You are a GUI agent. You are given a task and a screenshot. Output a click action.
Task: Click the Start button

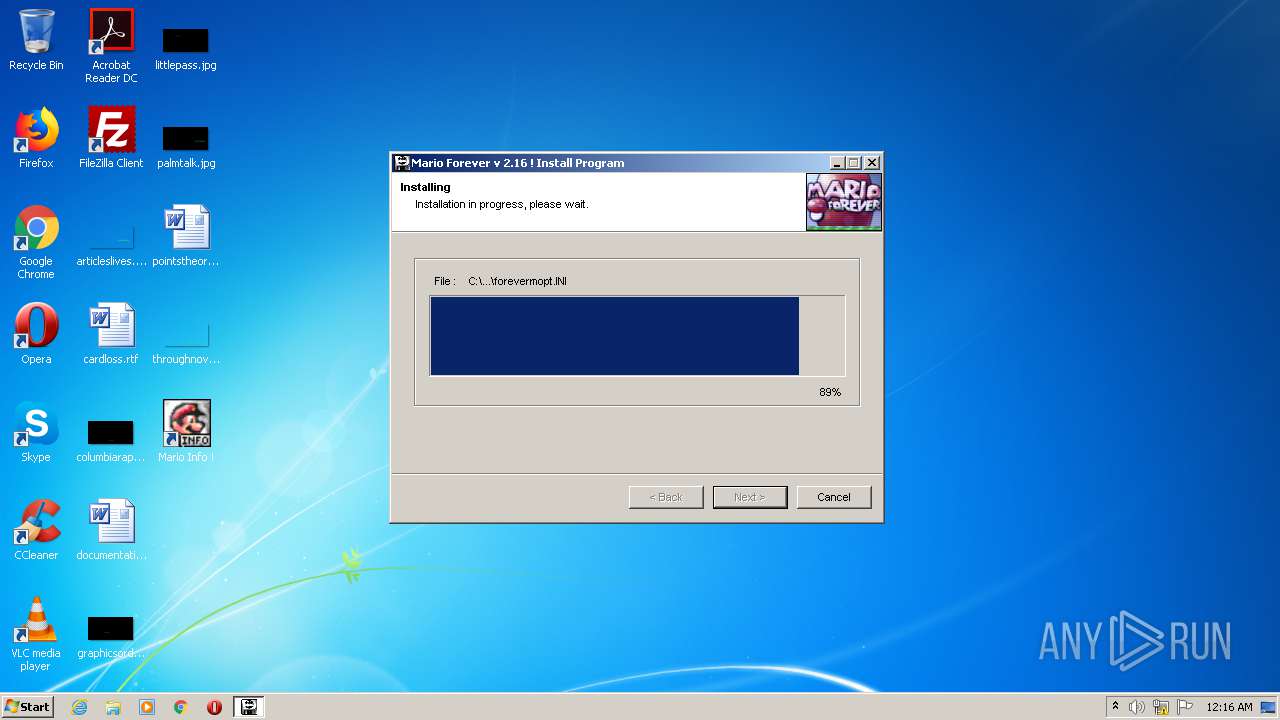click(27, 707)
